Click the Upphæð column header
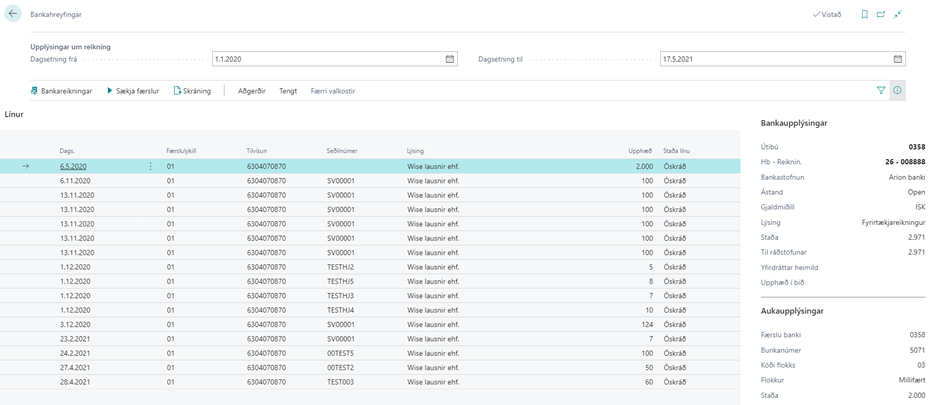This screenshot has height=405, width=930. tap(640, 151)
